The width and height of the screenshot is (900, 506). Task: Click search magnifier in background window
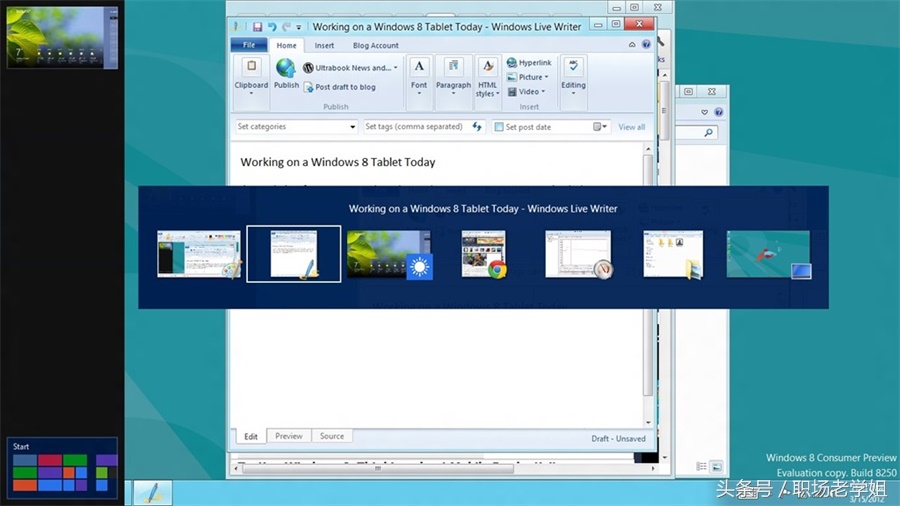point(708,133)
